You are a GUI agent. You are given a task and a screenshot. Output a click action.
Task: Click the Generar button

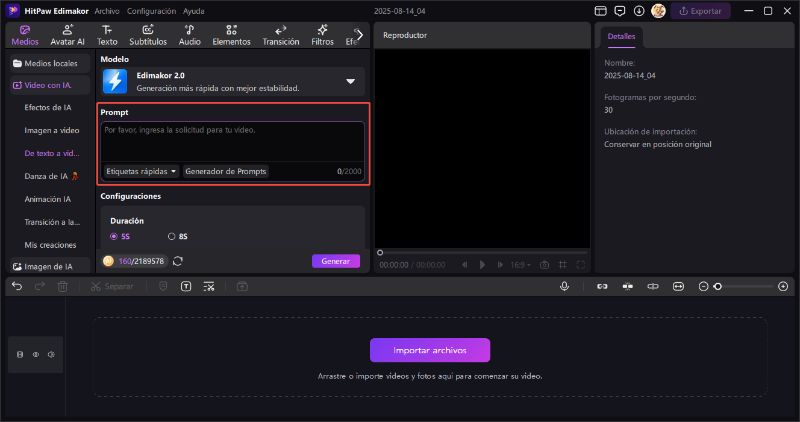click(x=336, y=261)
